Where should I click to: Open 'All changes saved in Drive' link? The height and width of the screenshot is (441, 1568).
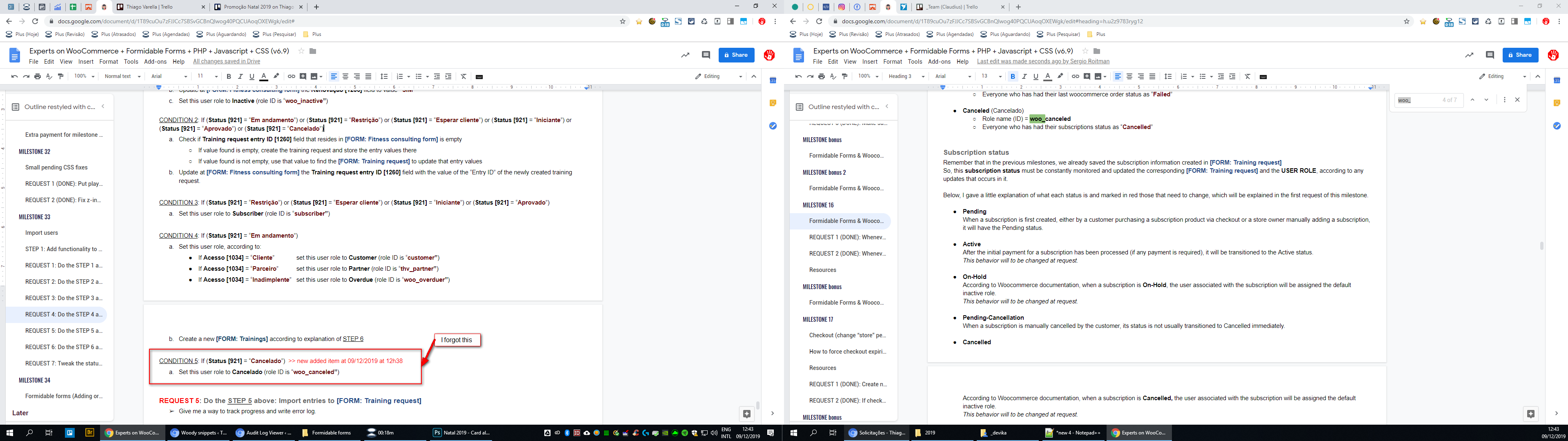[227, 62]
